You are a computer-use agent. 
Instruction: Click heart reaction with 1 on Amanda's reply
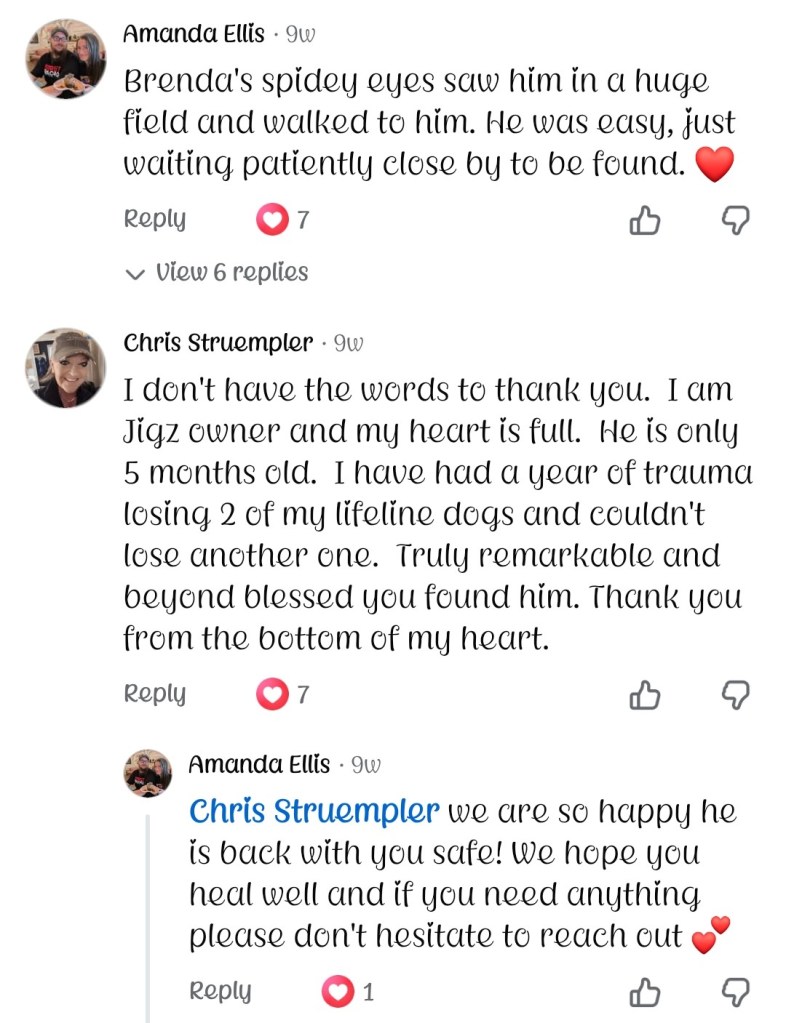tap(338, 992)
